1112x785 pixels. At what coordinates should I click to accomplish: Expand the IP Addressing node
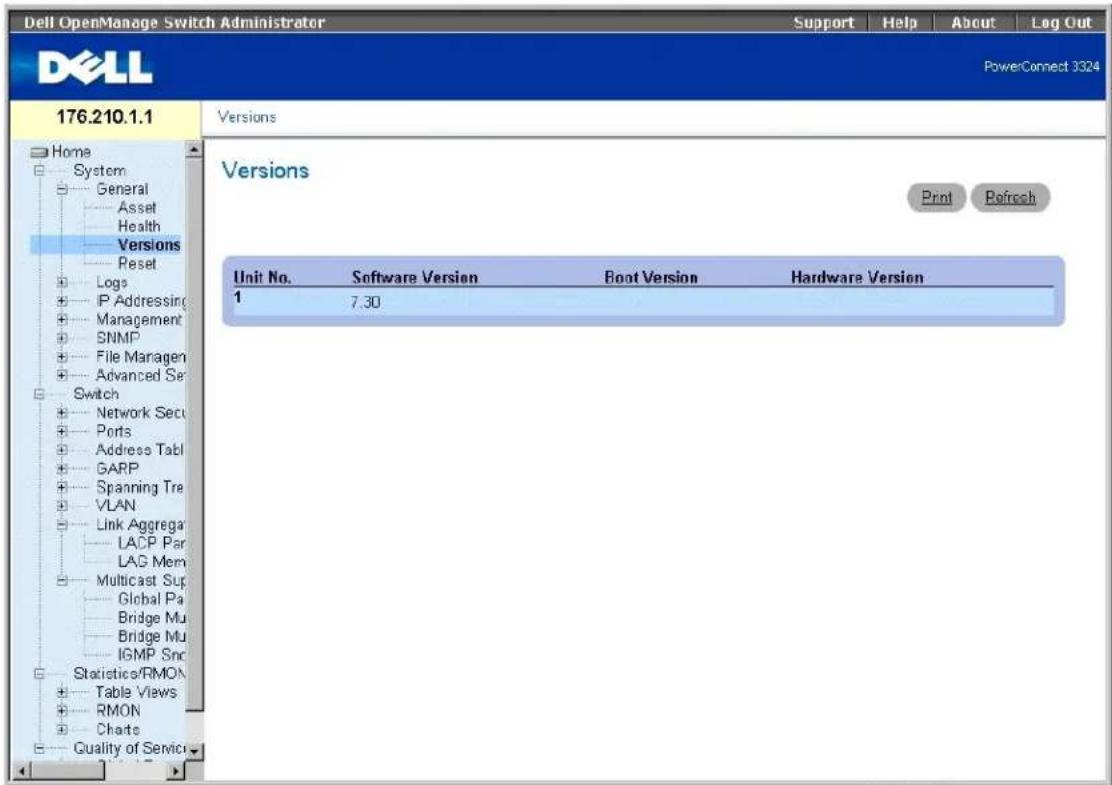62,301
